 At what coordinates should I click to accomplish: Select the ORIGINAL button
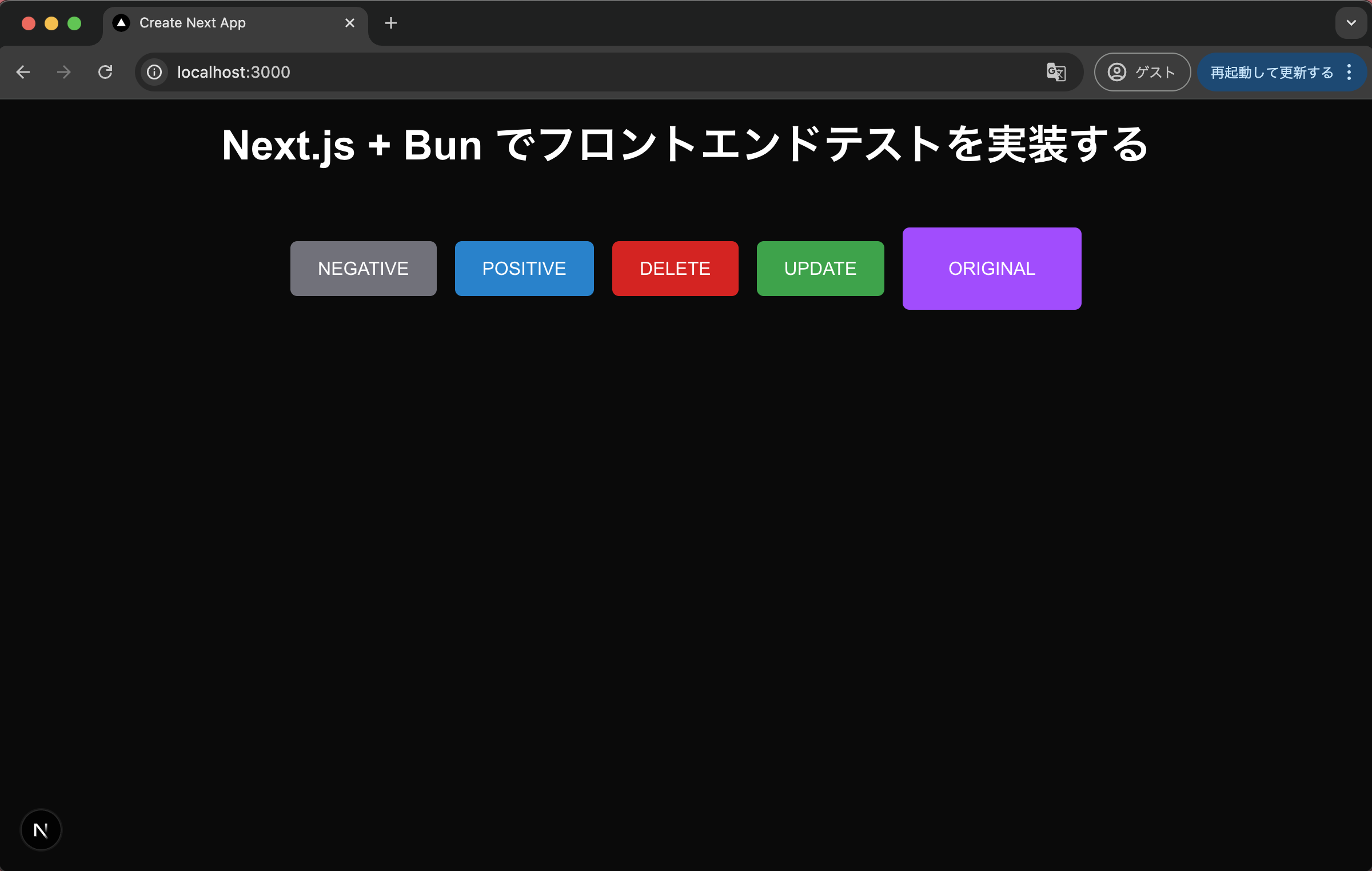(x=991, y=268)
